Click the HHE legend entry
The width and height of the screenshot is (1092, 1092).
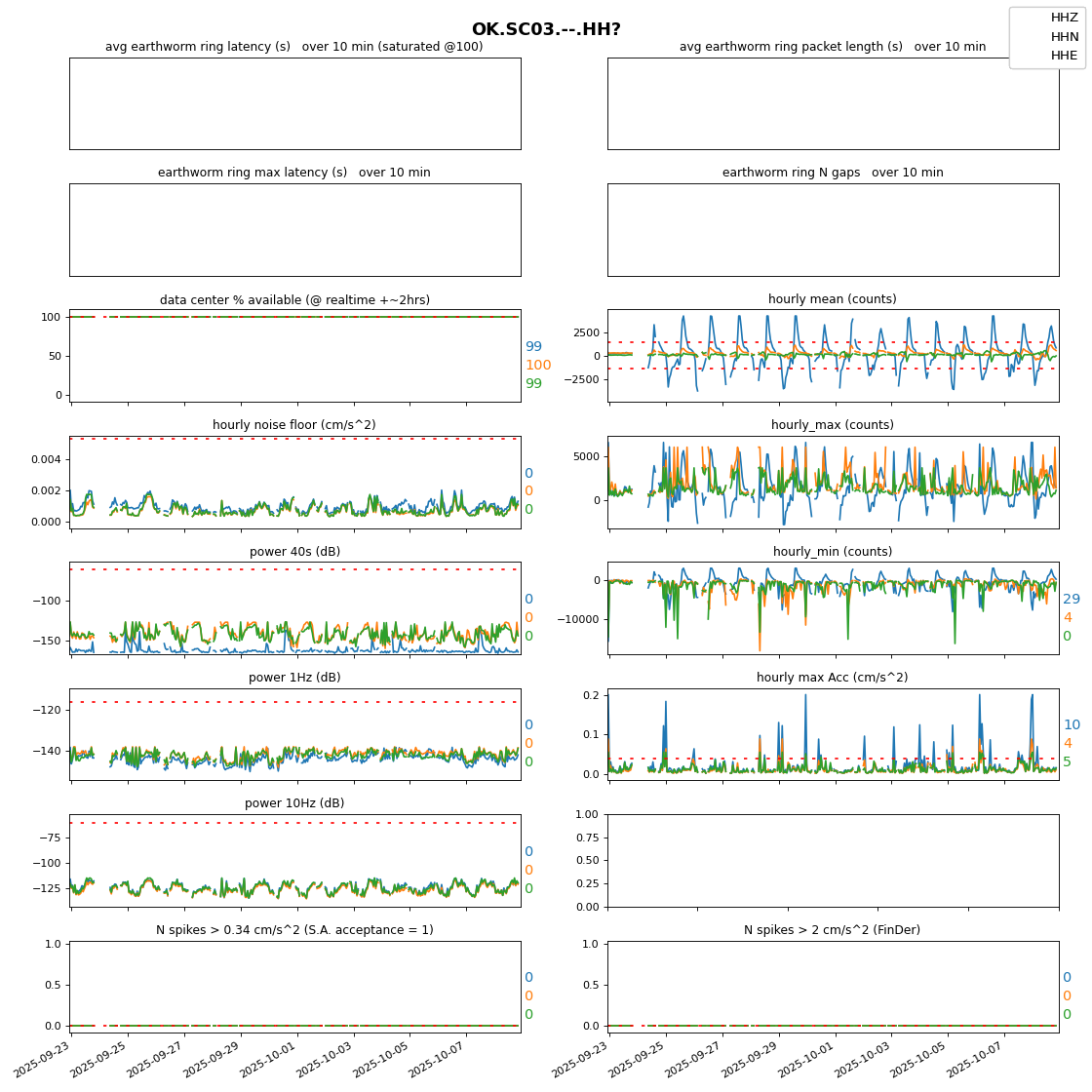click(x=1063, y=56)
